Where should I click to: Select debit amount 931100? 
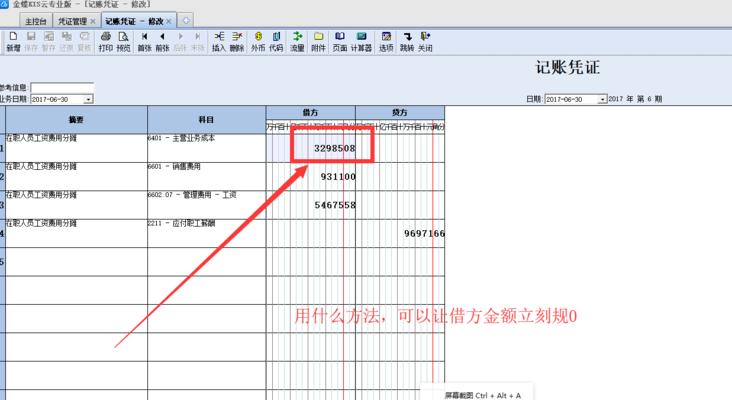338,176
